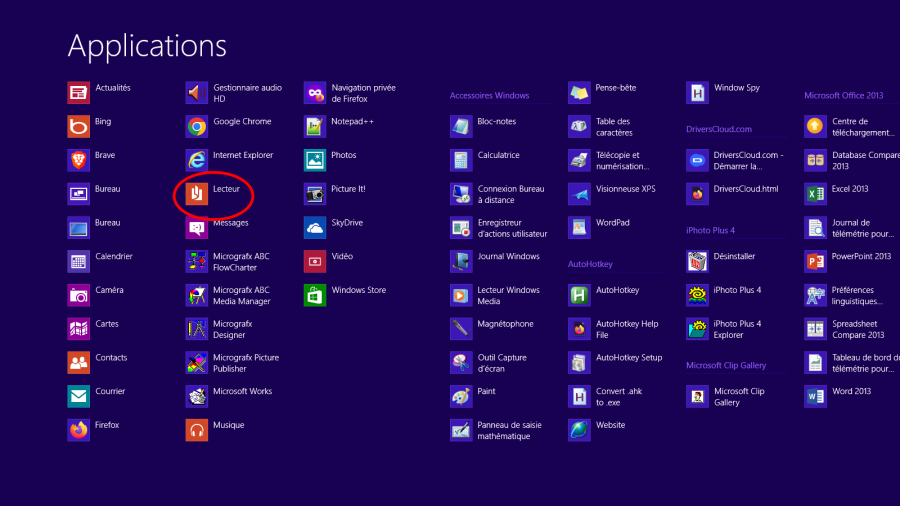Open the iPhoto Plus 4 Désinstaller icon
The image size is (900, 506).
(698, 262)
